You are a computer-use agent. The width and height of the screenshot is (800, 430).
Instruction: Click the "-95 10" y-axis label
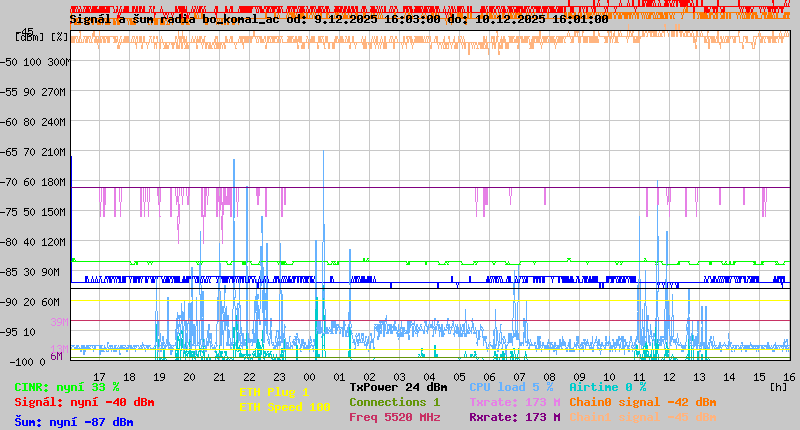click(x=18, y=333)
